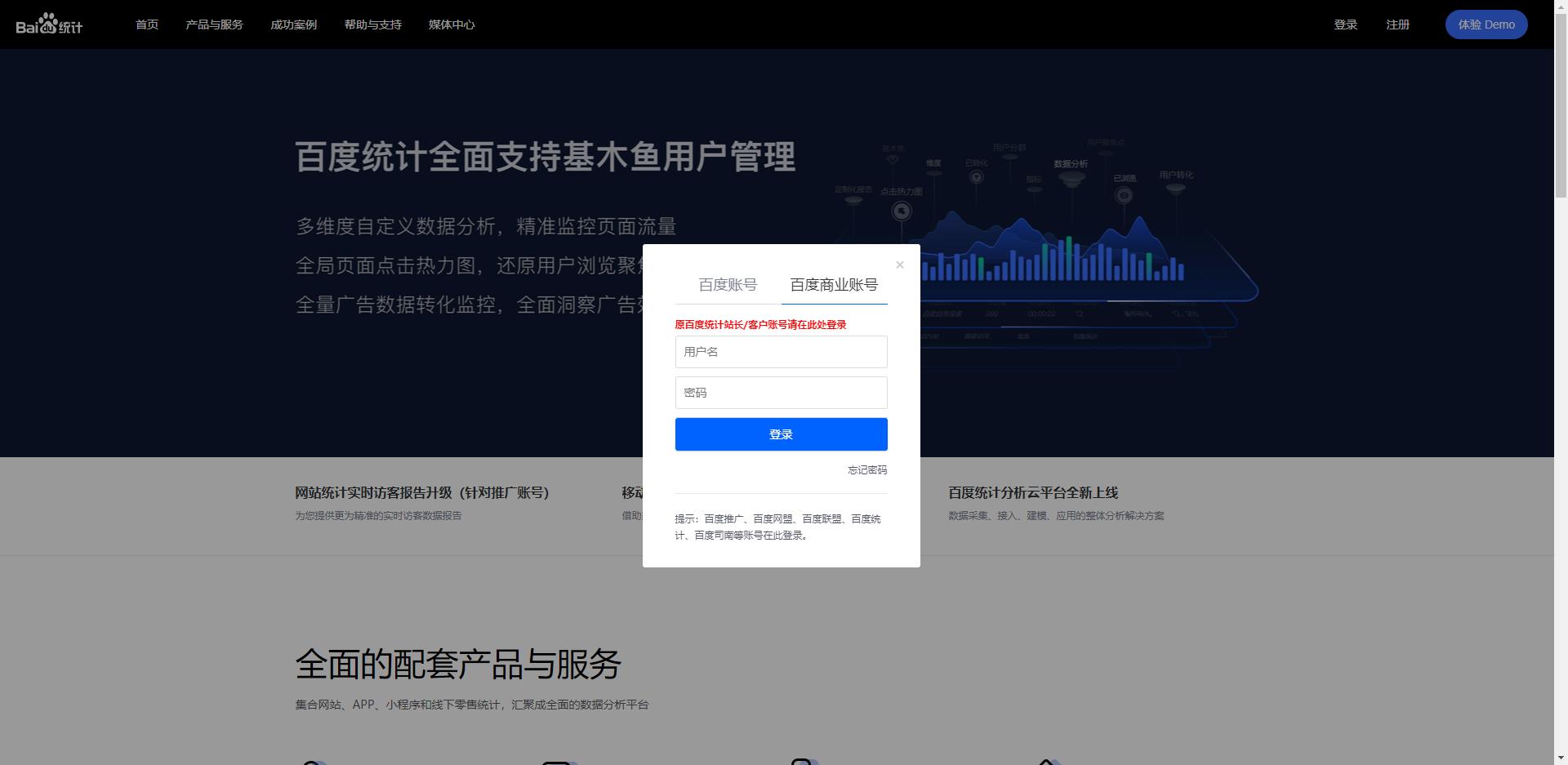Click the scrollbar down arrow
The width and height of the screenshot is (1568, 765).
1561,757
